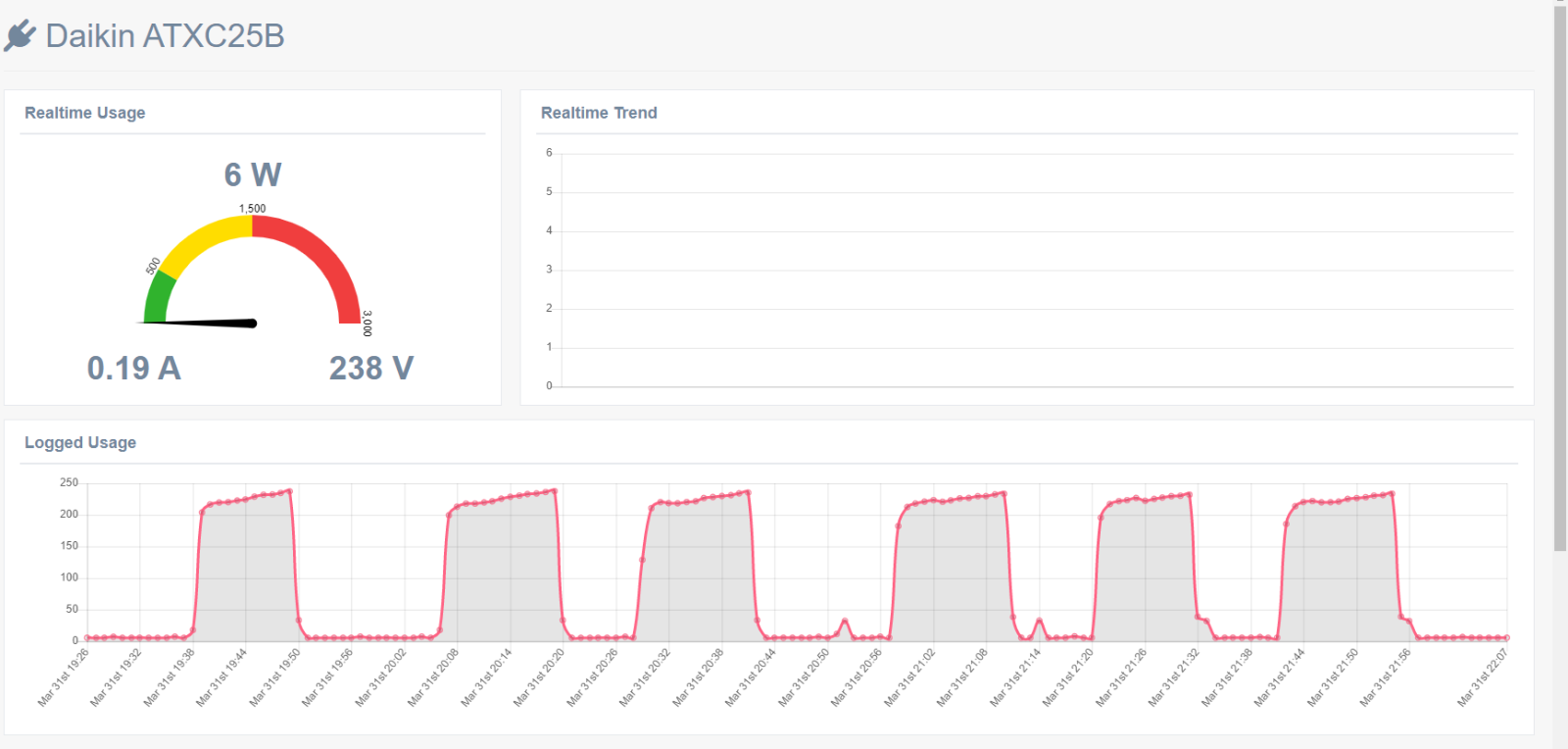Click the 1,500 label on the gauge

pyautogui.click(x=253, y=209)
